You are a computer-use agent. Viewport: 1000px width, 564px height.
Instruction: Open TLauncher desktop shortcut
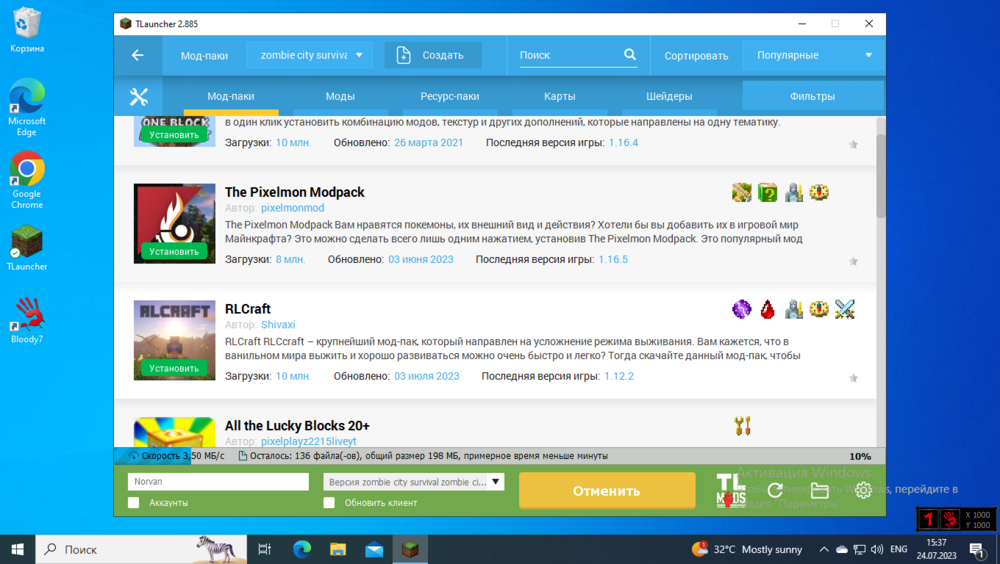(x=27, y=249)
